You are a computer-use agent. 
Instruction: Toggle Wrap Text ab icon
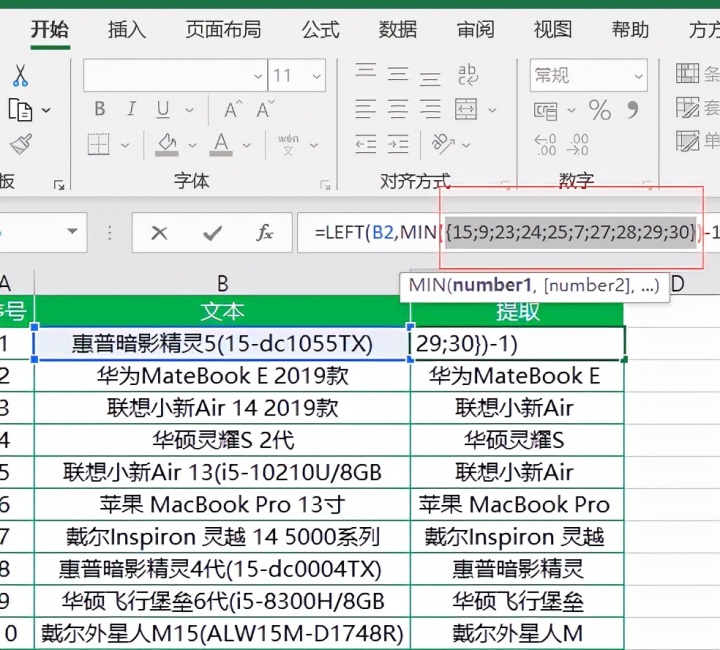coord(468,74)
